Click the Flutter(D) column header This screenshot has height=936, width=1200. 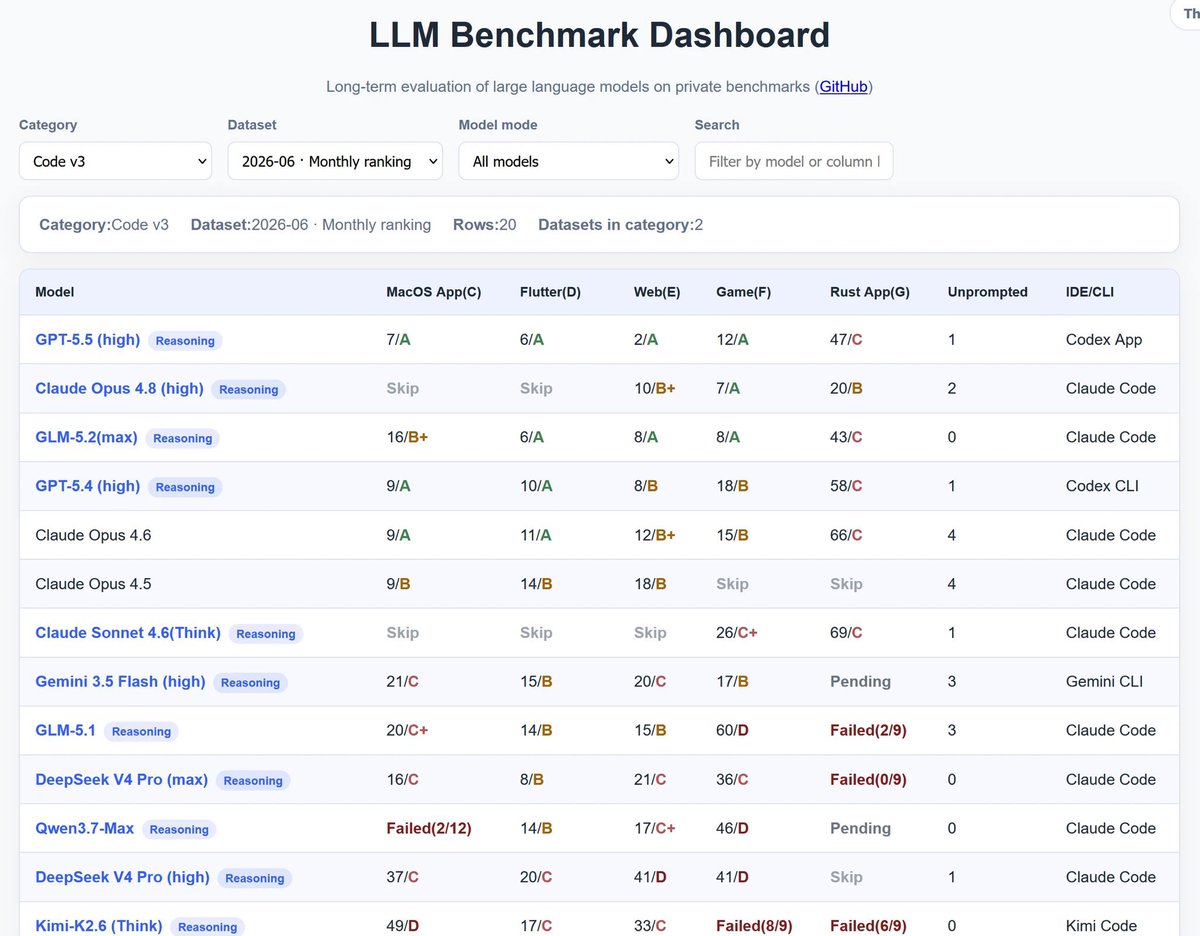[x=550, y=292]
